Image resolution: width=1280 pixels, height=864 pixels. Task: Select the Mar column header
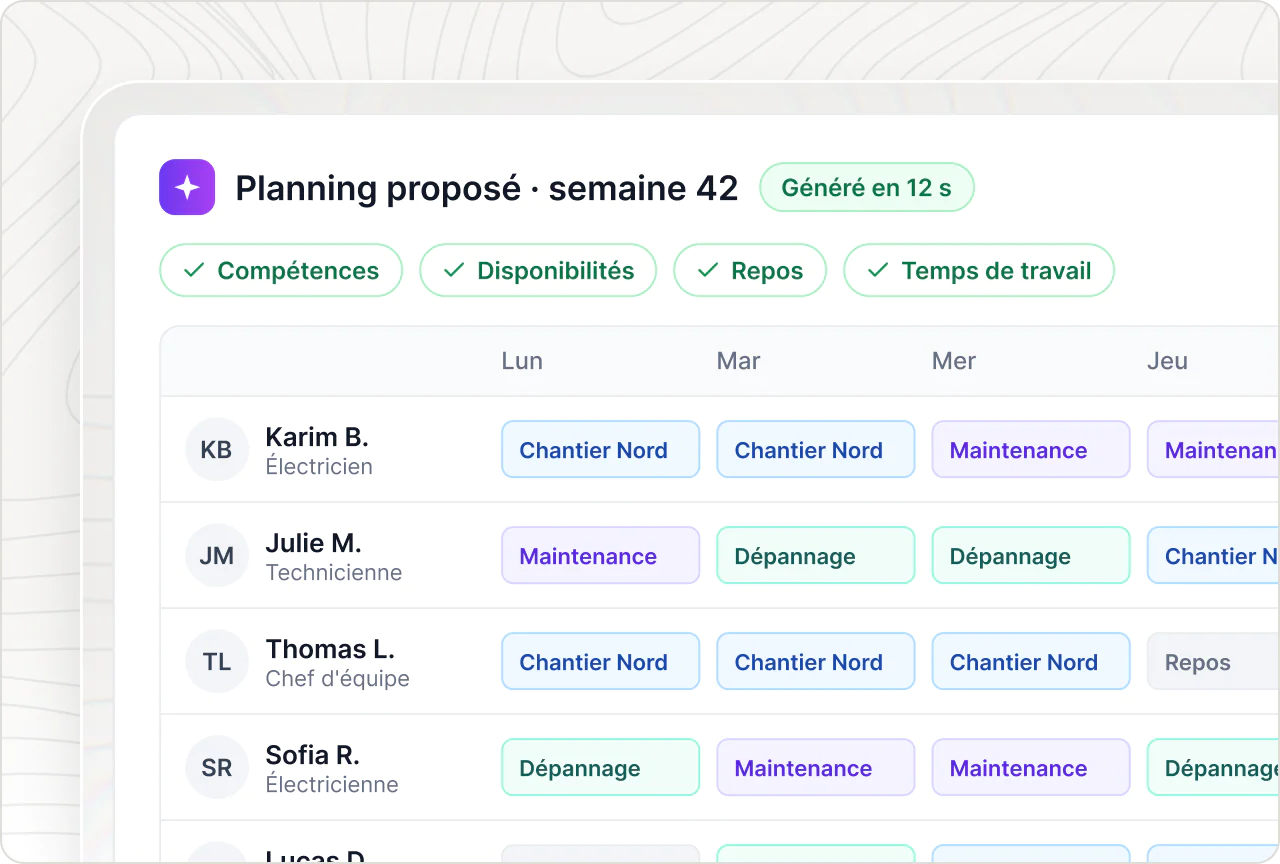tap(739, 361)
